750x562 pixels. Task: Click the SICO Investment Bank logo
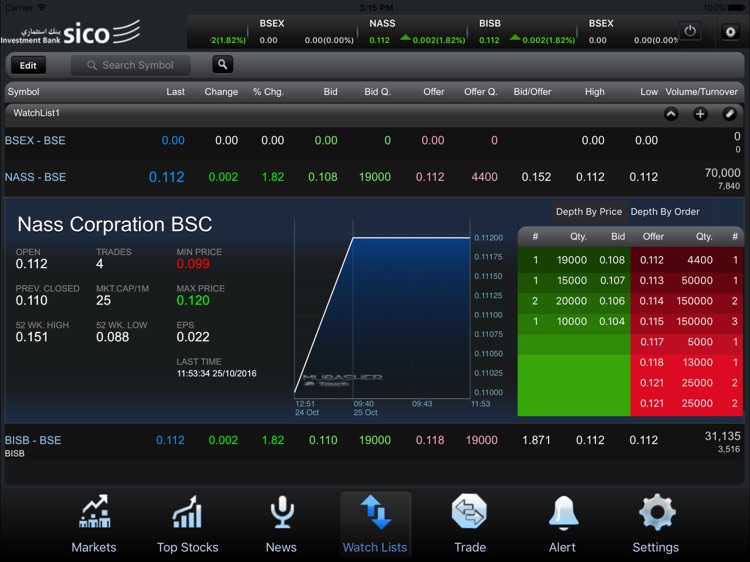coord(70,33)
